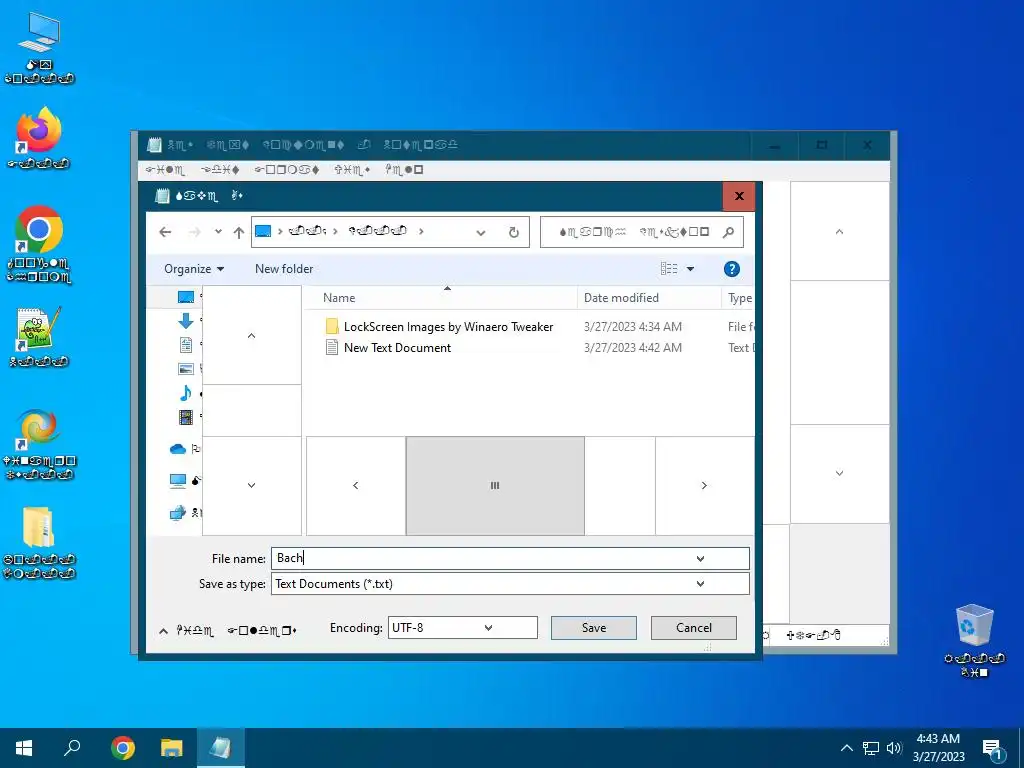
Task: Open the Windows Start menu
Action: point(24,748)
